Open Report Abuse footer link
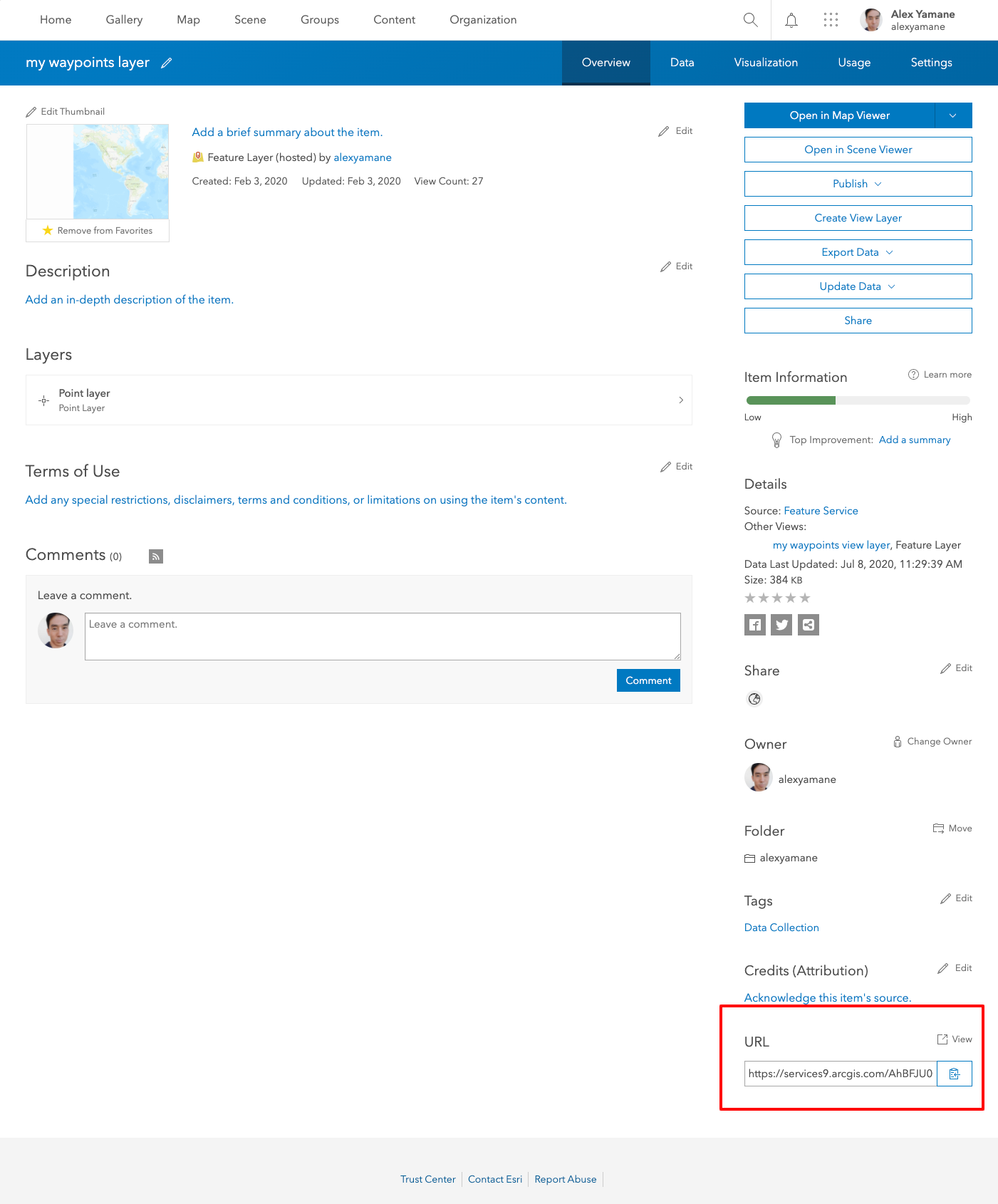998x1204 pixels. [x=566, y=1179]
